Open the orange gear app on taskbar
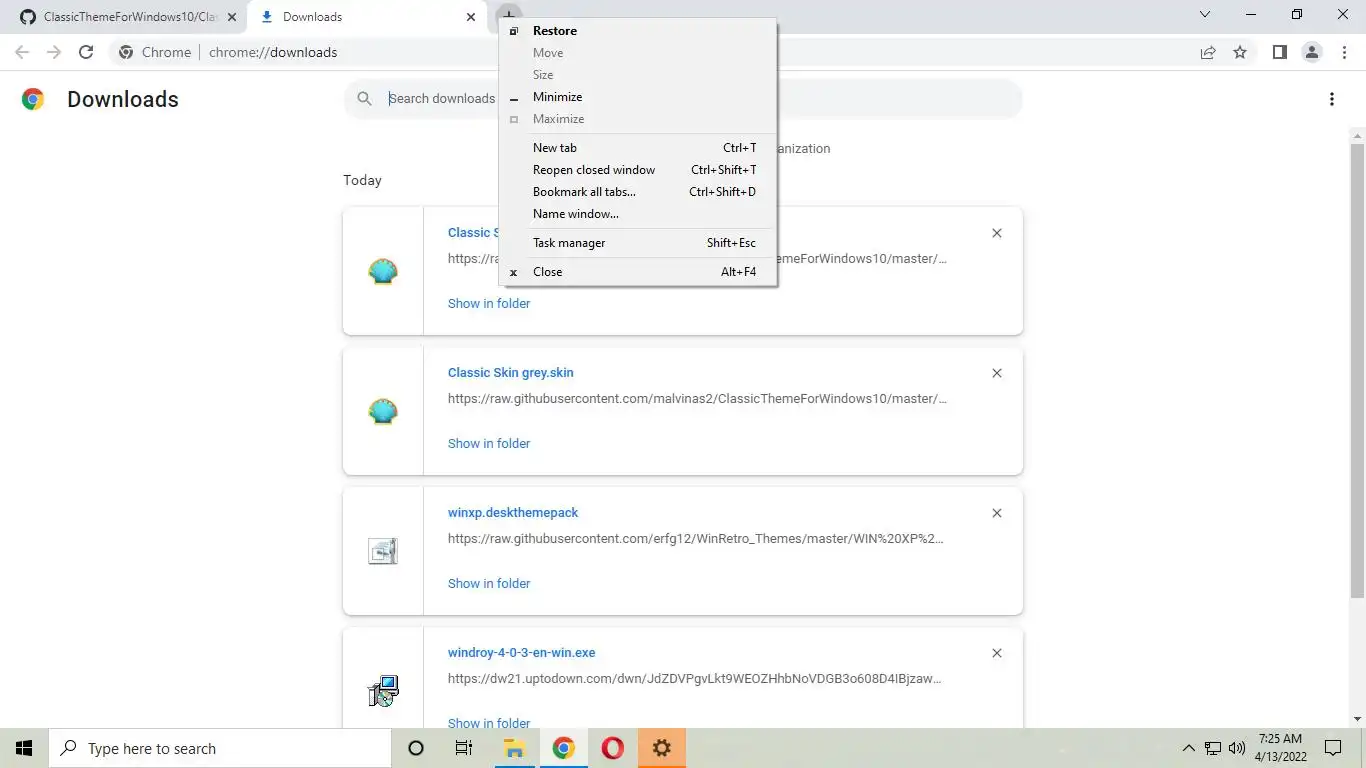Image resolution: width=1366 pixels, height=768 pixels. click(661, 748)
